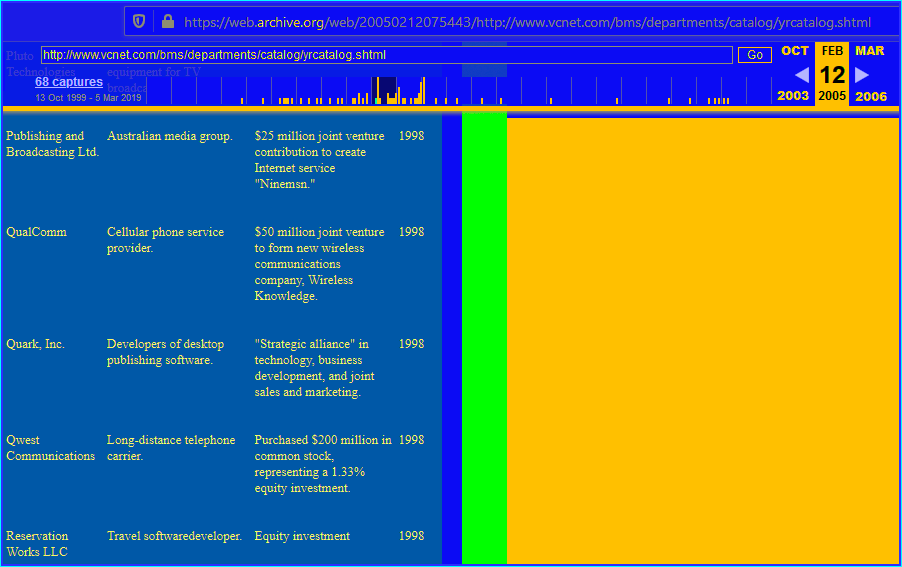This screenshot has height=567, width=902.
Task: Click '"Strategic alliance" in technology' description
Action: click(x=315, y=368)
